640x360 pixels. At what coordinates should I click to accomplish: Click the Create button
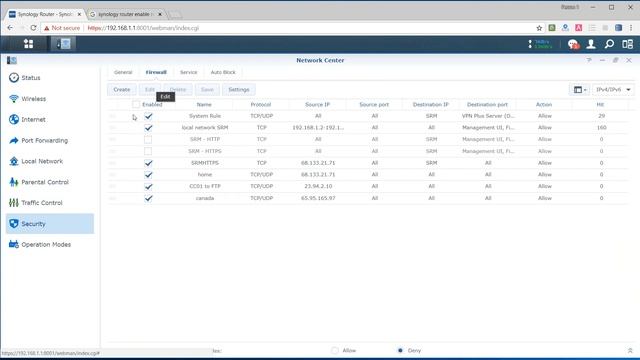[122, 89]
